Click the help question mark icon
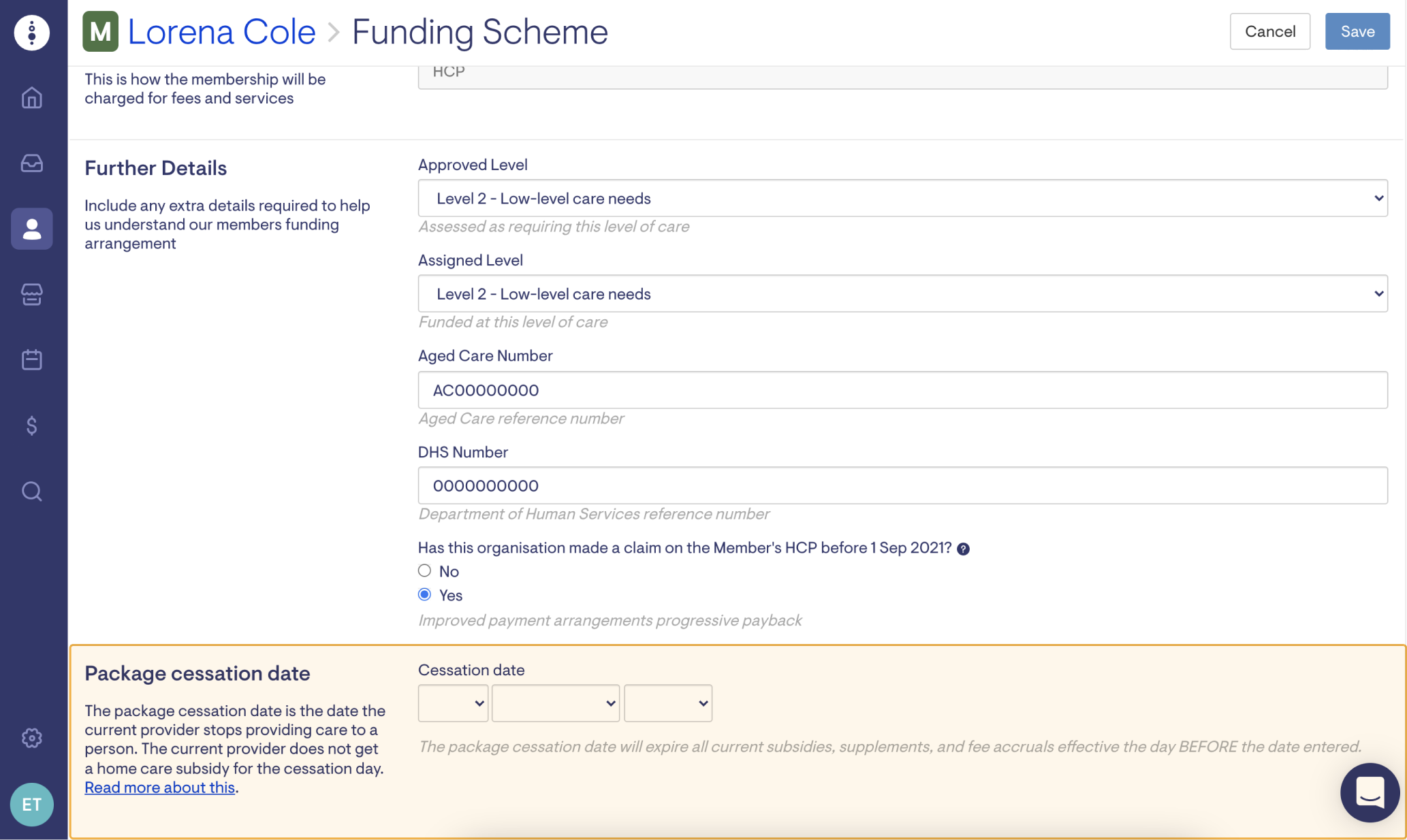Viewport: 1407px width, 840px height. point(963,549)
